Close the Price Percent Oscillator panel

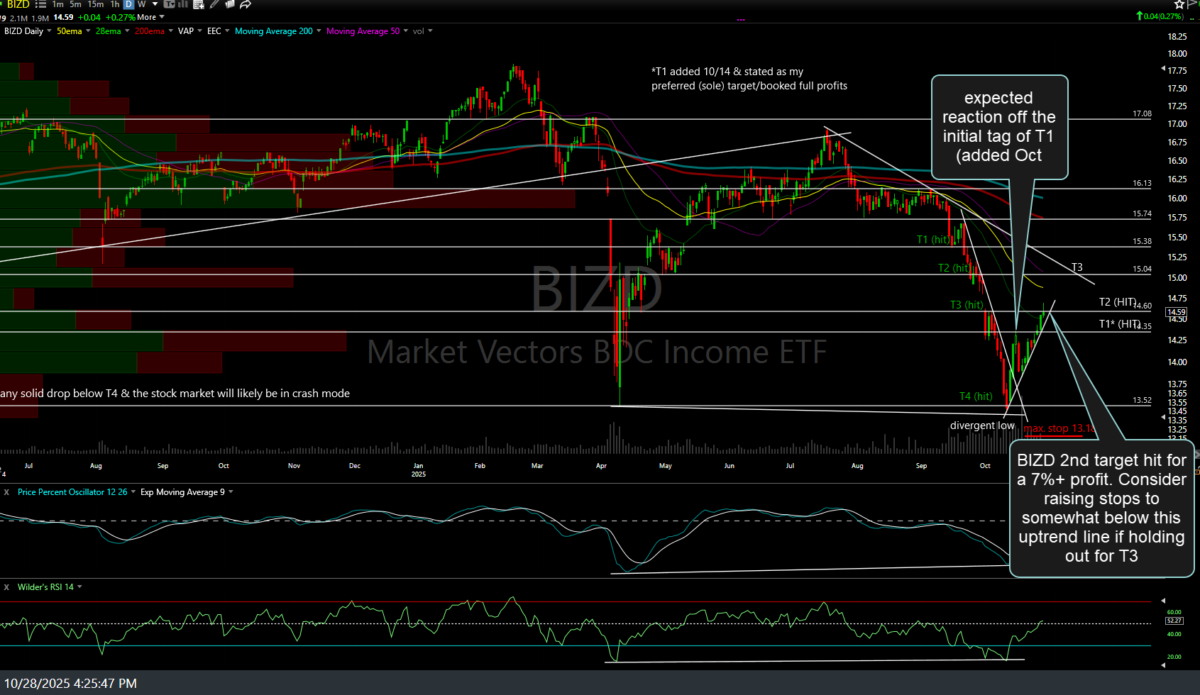click(5, 492)
